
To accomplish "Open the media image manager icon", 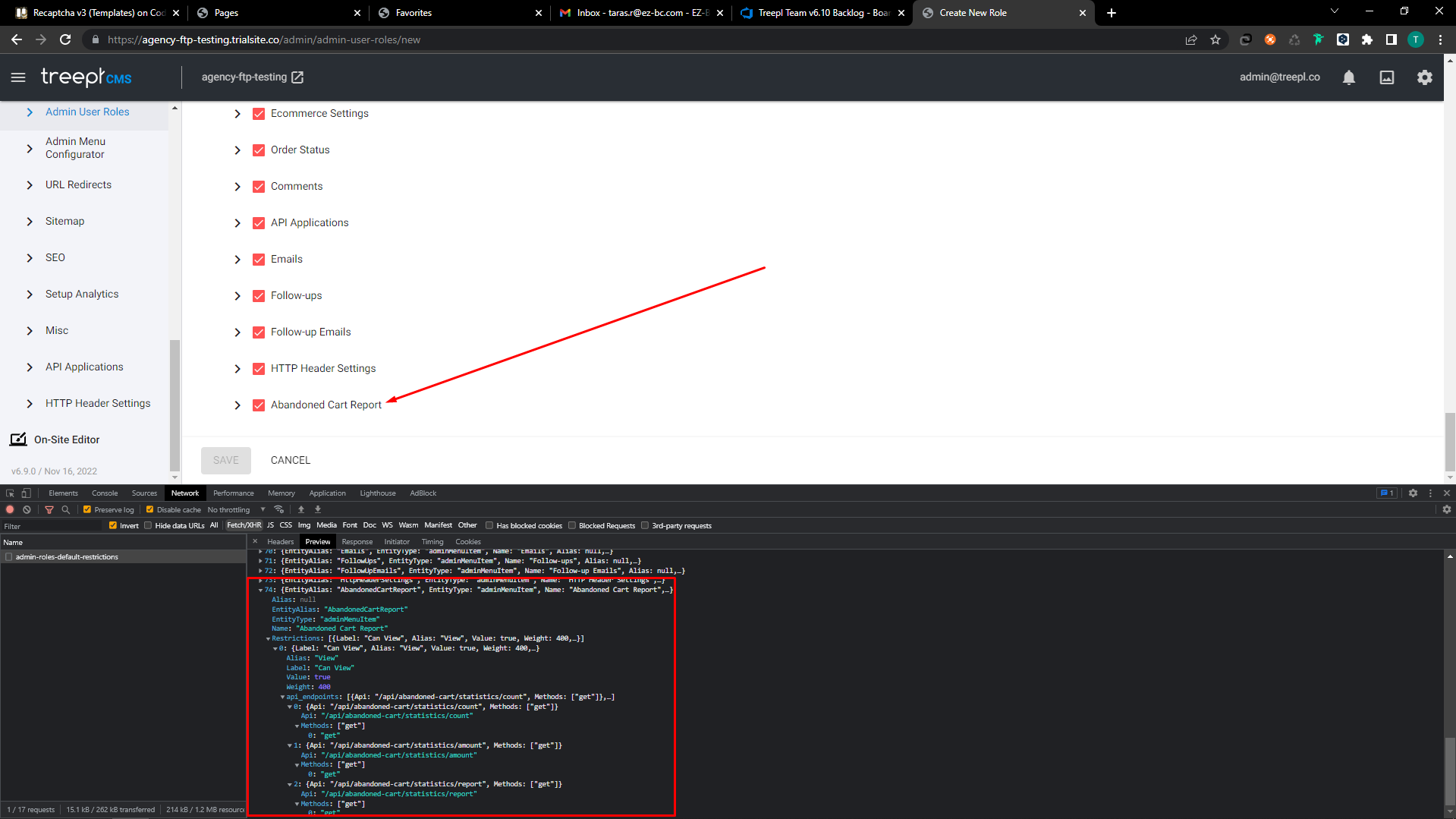I will click(x=1387, y=77).
